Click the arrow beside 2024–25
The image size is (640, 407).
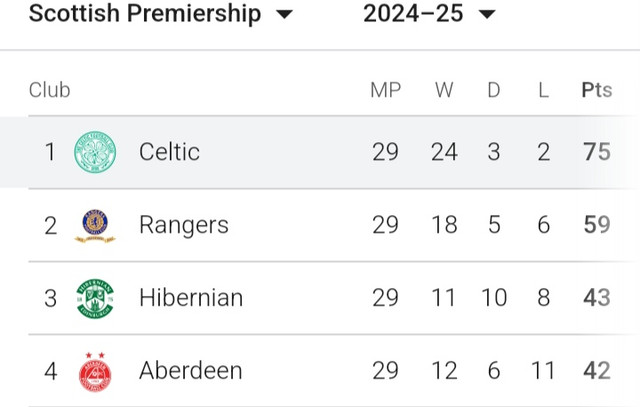point(487,14)
